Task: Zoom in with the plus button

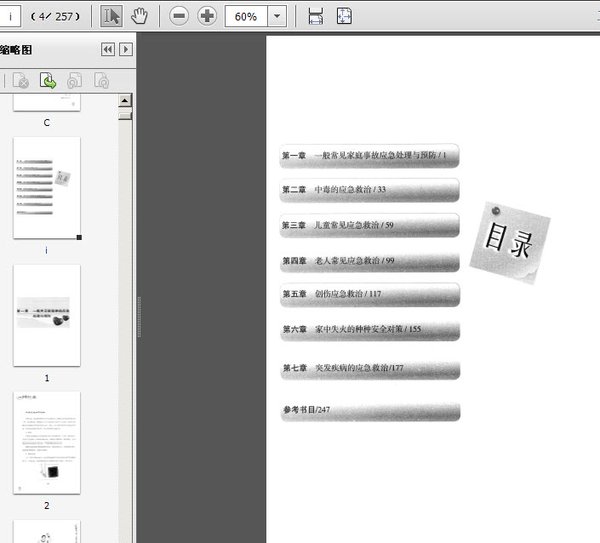Action: pyautogui.click(x=207, y=16)
